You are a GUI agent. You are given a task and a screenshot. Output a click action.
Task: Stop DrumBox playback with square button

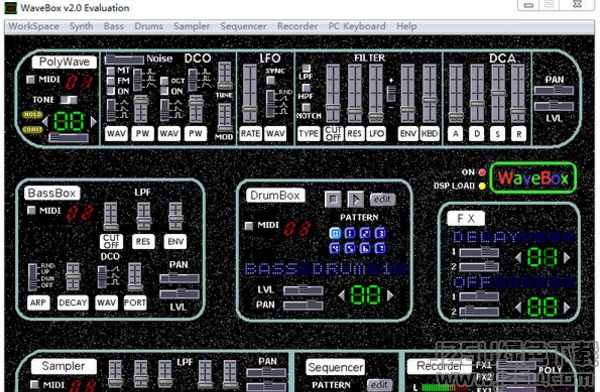tap(333, 199)
